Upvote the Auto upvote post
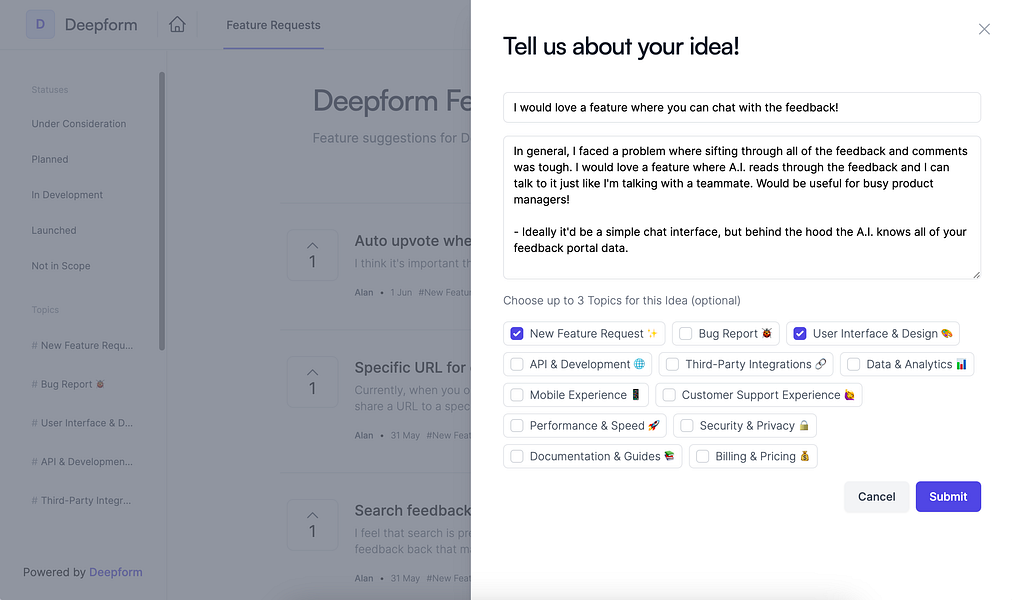The image size is (1012, 600). coord(312,255)
